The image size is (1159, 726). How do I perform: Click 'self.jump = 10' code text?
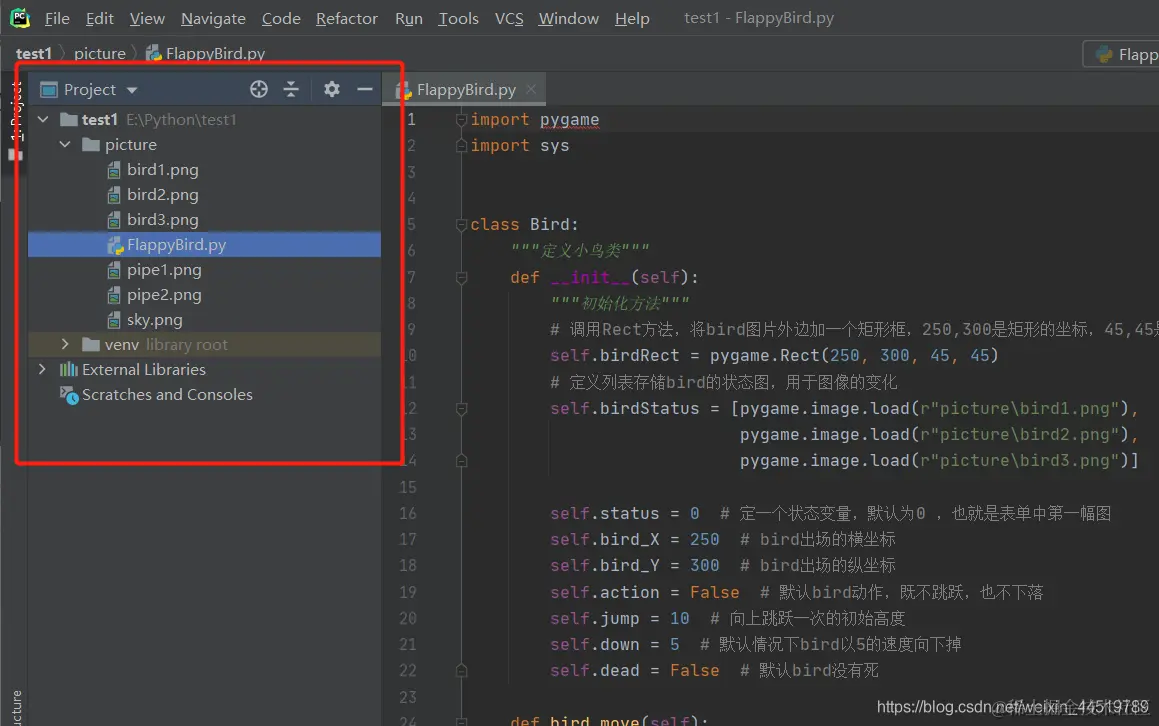tap(619, 618)
